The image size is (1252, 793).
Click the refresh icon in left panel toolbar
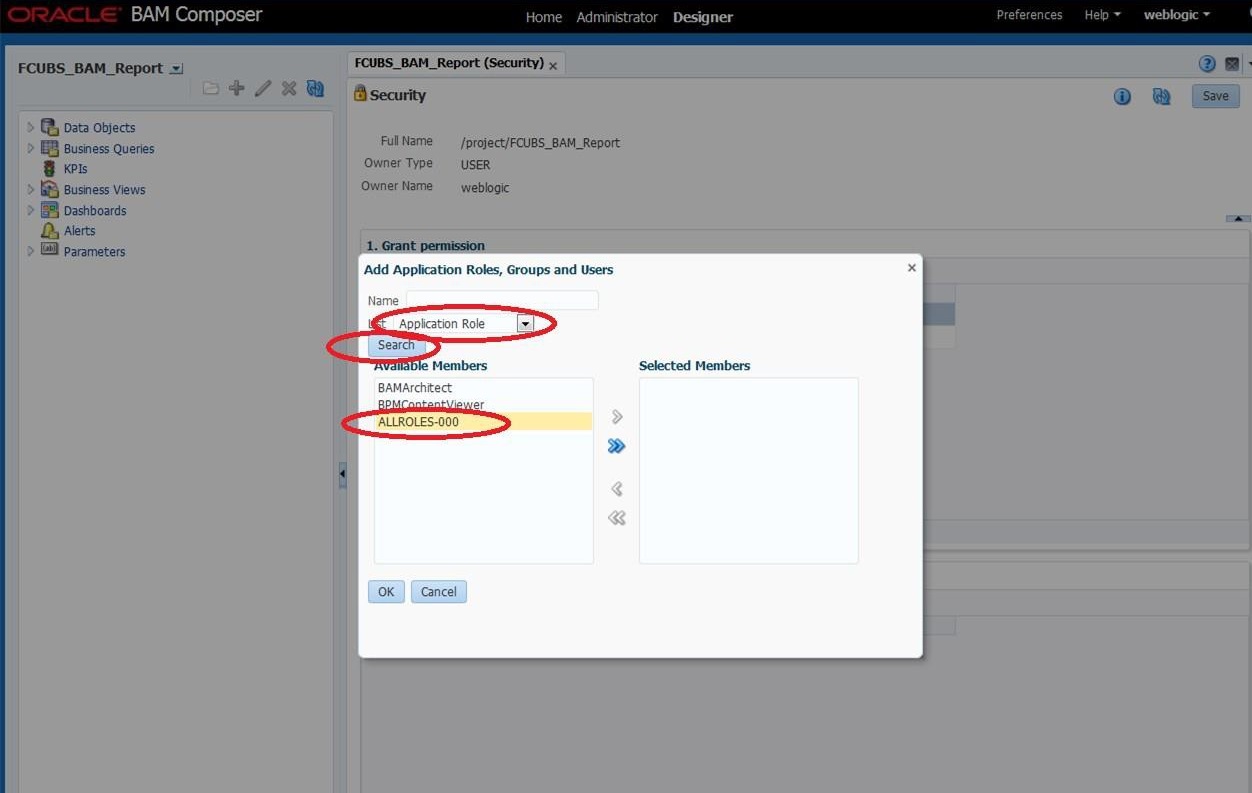coord(315,88)
